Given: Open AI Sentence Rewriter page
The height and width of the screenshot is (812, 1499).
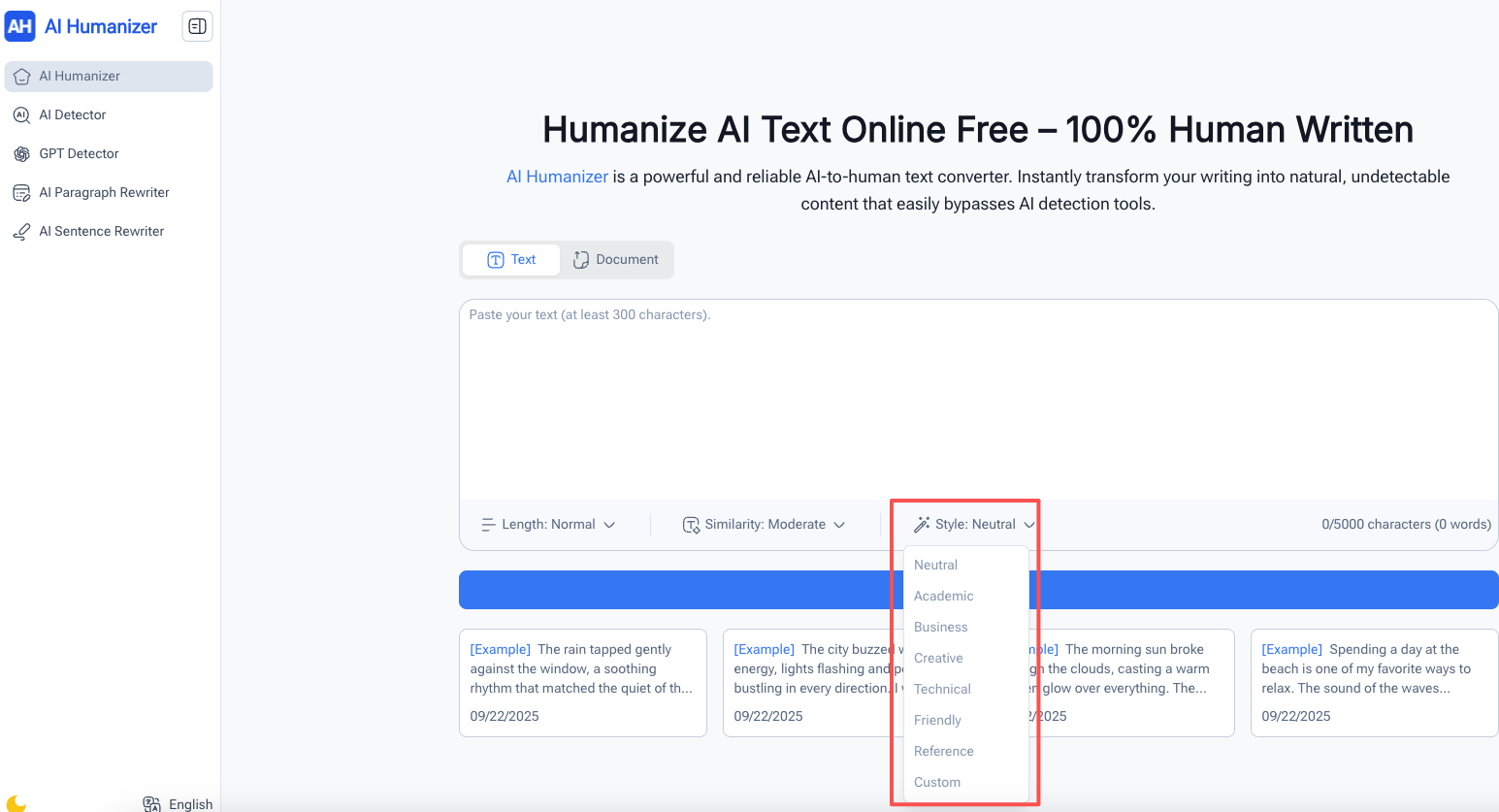Looking at the screenshot, I should (x=109, y=232).
